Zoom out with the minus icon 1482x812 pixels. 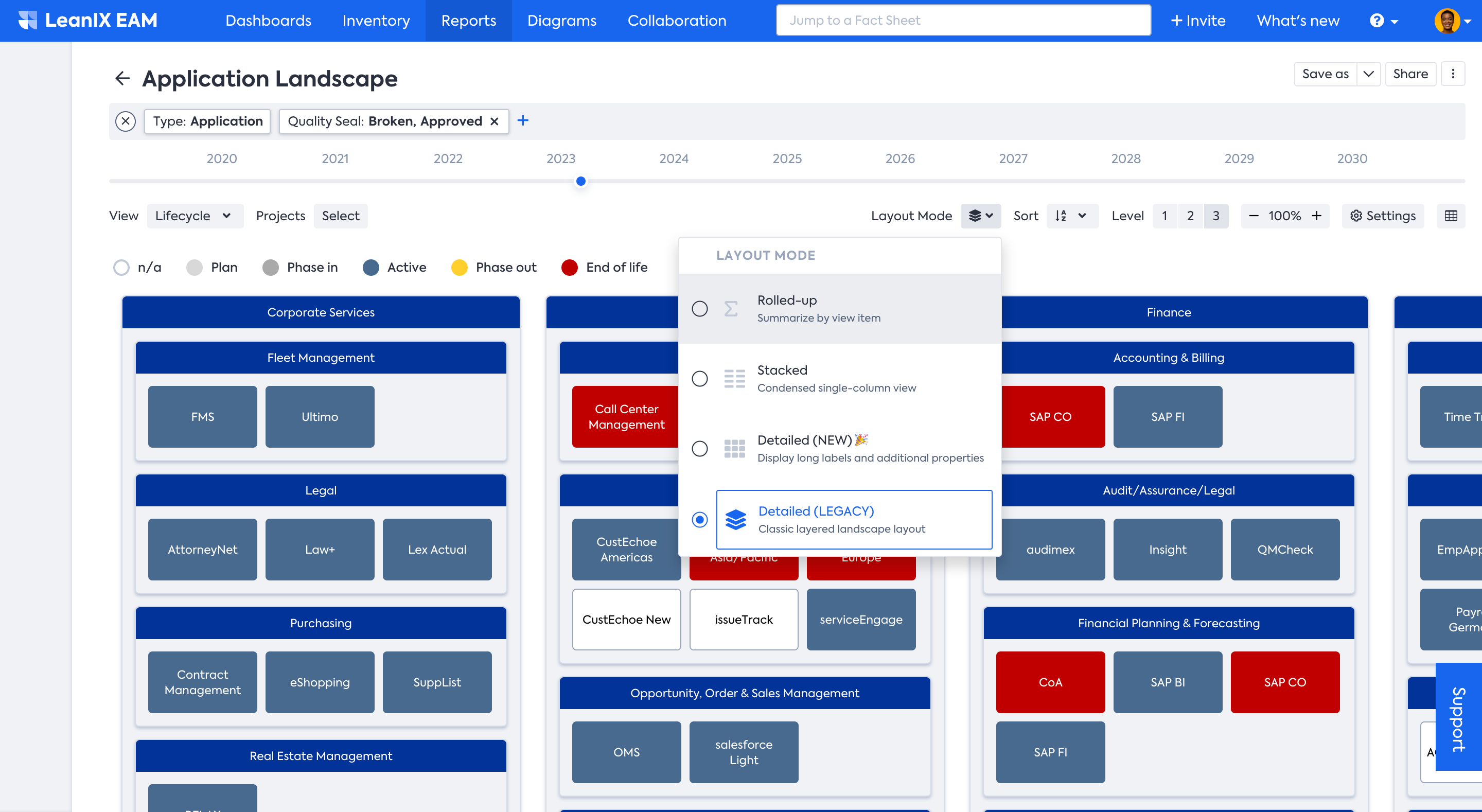click(1254, 216)
